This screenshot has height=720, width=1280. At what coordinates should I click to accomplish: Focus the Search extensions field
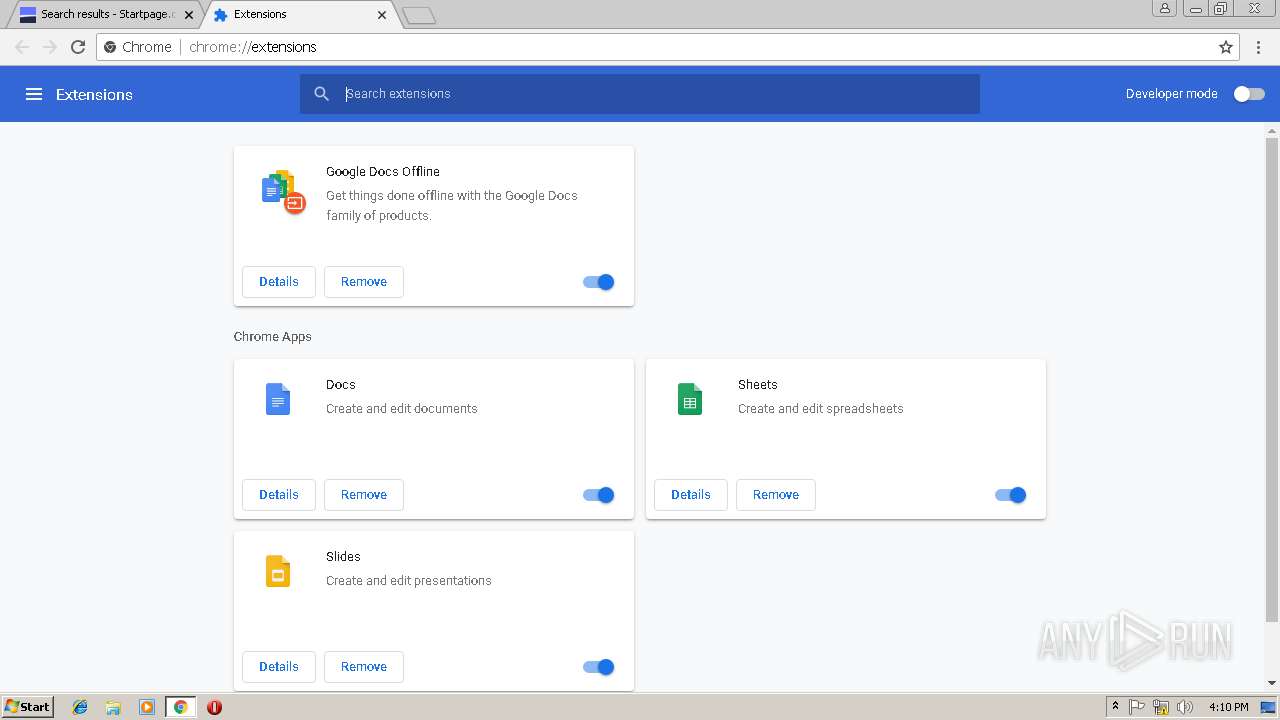(x=640, y=94)
